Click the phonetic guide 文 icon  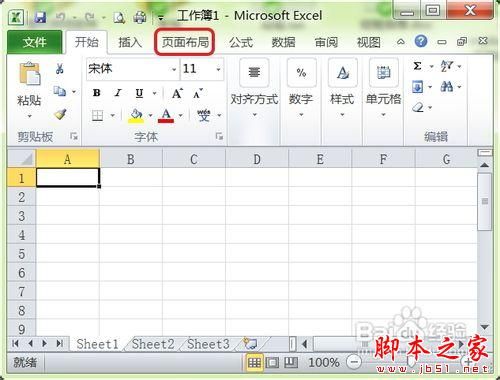(203, 115)
